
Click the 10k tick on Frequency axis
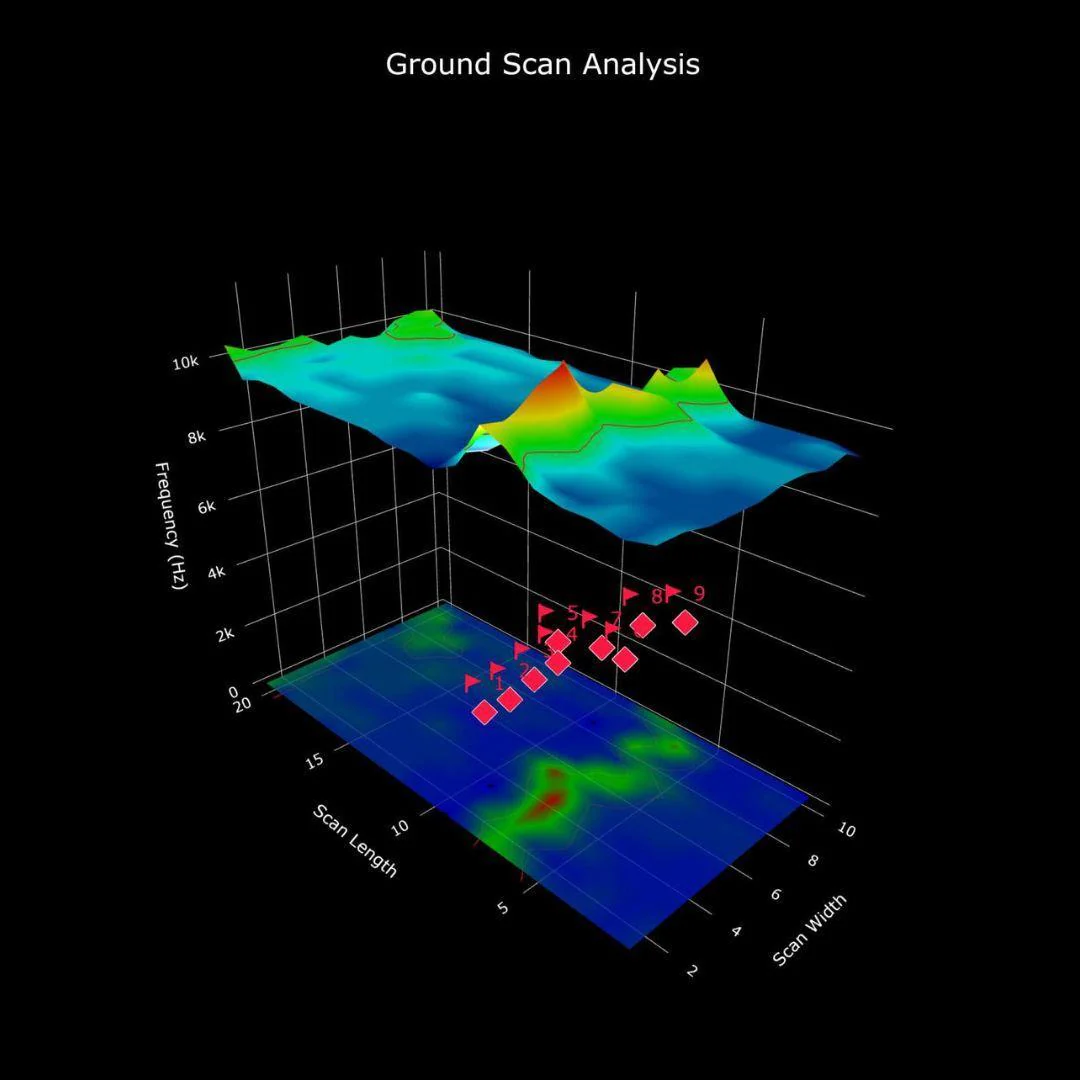coord(186,362)
